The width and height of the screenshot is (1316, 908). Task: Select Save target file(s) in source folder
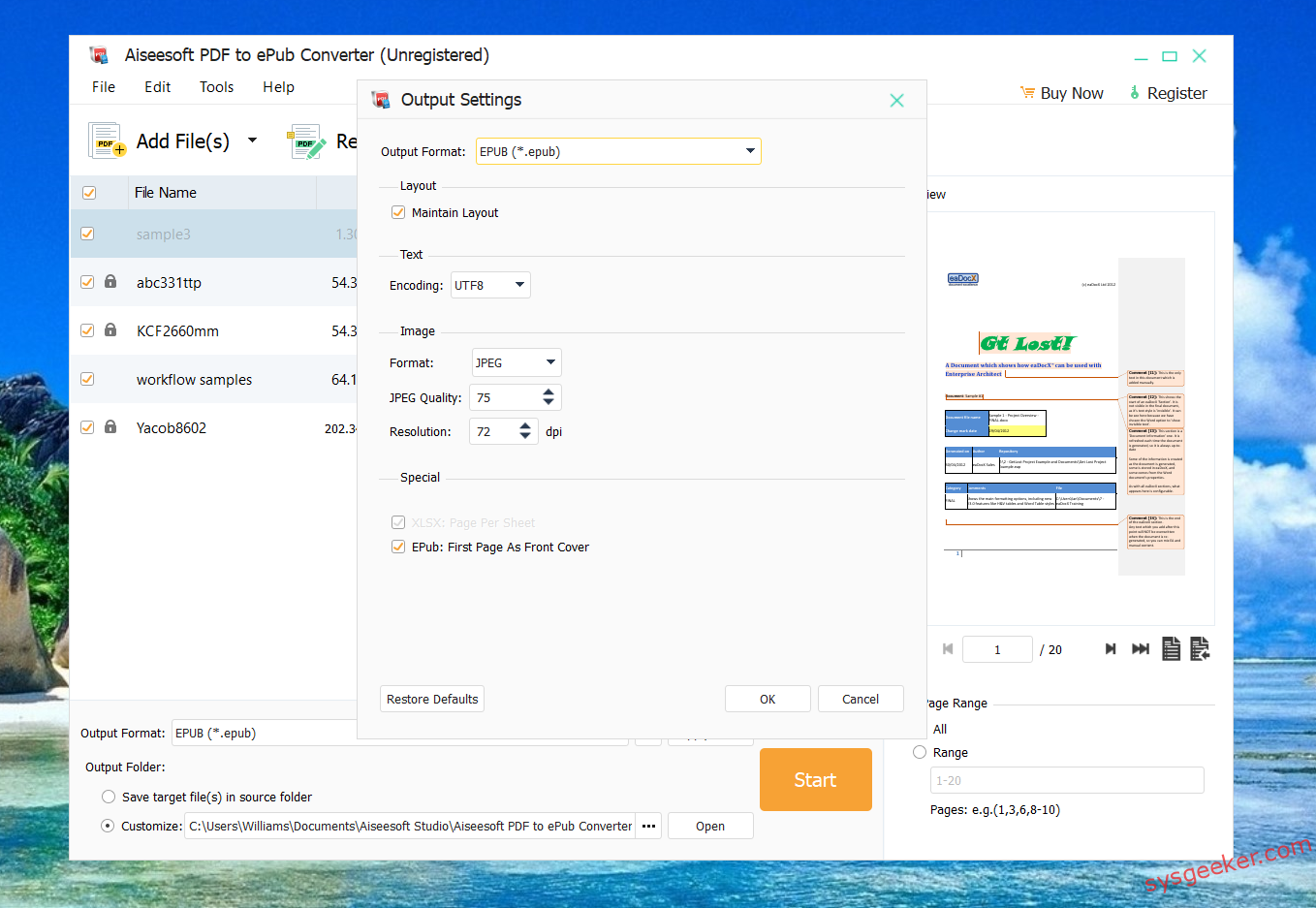109,797
